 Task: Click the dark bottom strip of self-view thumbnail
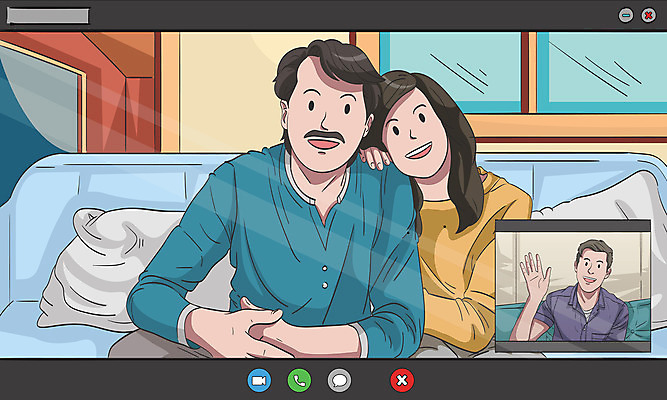[573, 347]
